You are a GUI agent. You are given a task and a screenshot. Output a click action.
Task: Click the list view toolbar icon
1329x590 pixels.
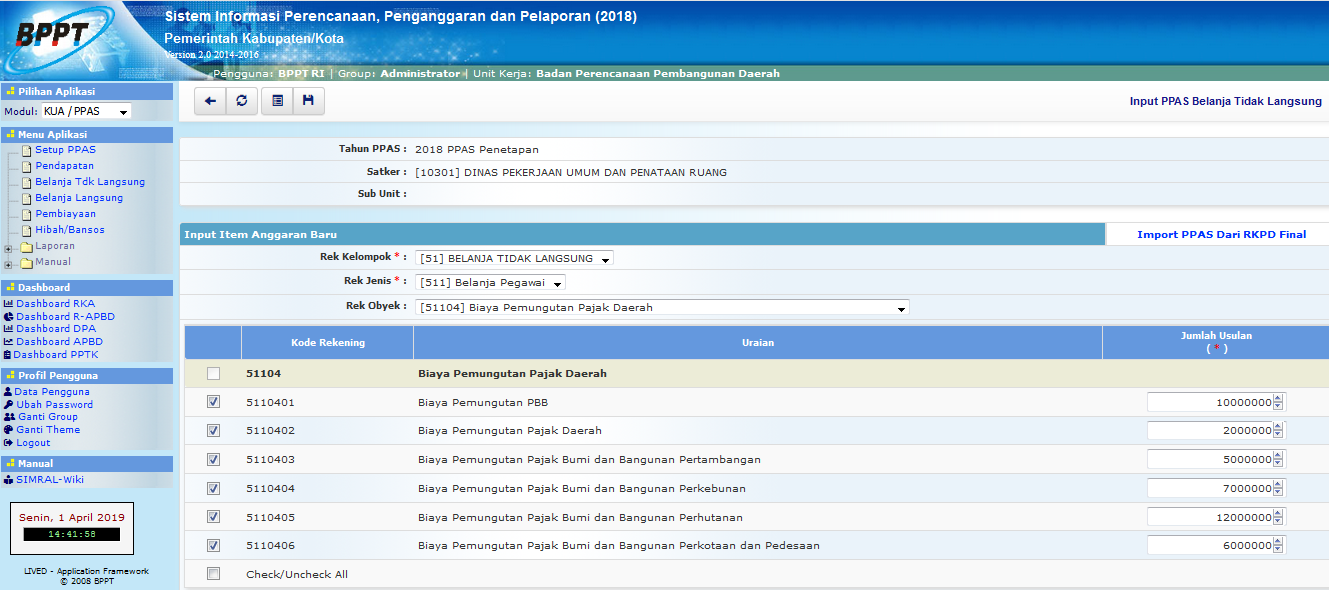(x=277, y=101)
